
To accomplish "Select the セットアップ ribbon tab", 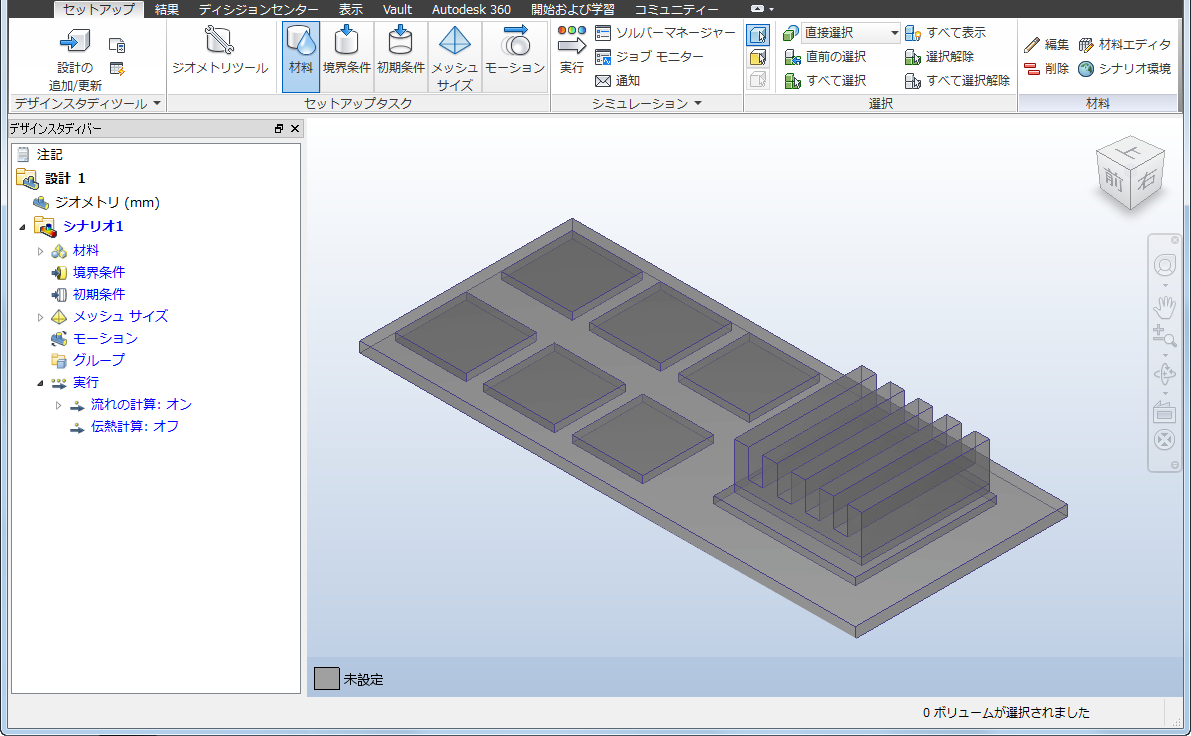I will pyautogui.click(x=99, y=9).
